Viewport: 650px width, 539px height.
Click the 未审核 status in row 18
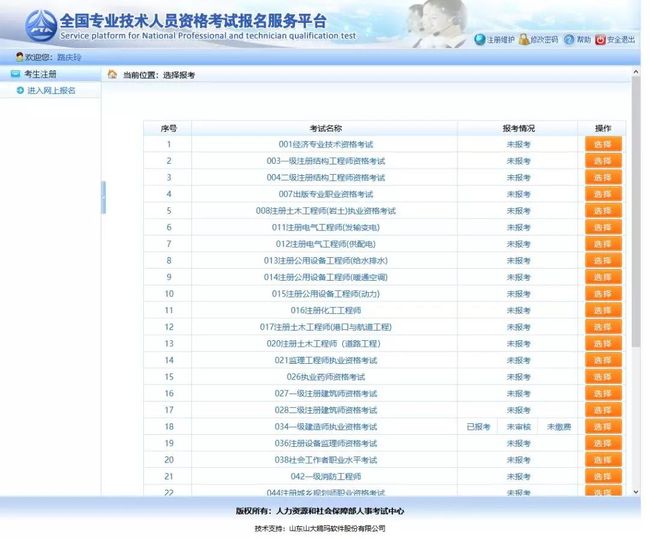click(518, 427)
